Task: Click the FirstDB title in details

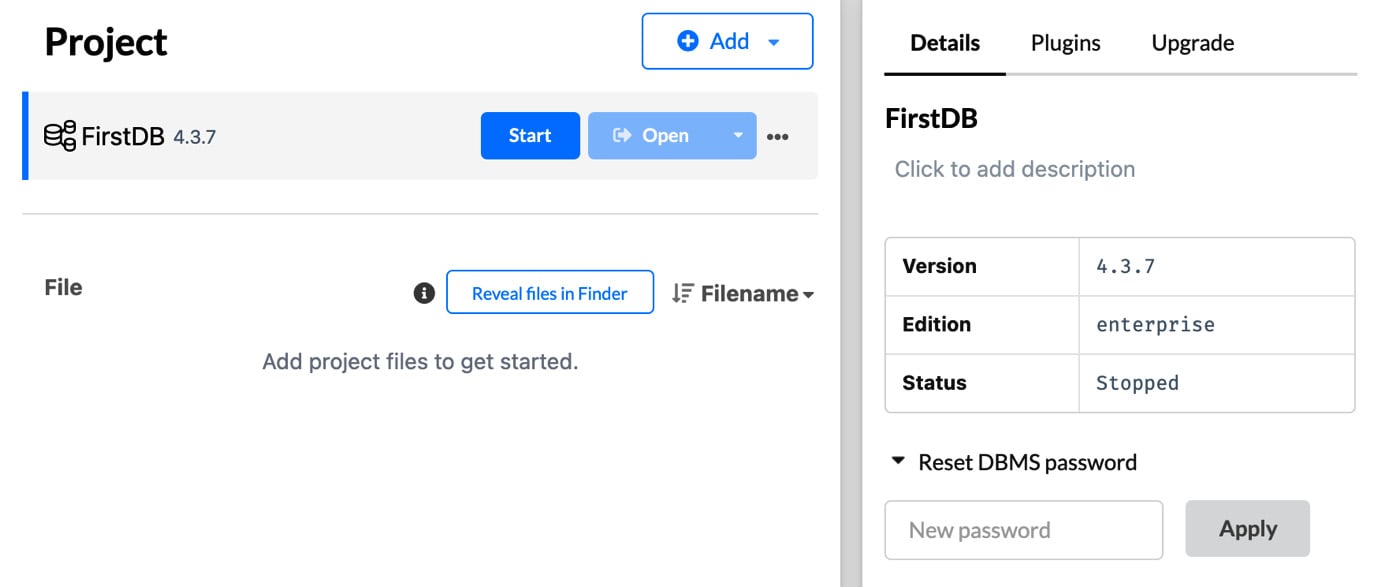Action: (931, 118)
